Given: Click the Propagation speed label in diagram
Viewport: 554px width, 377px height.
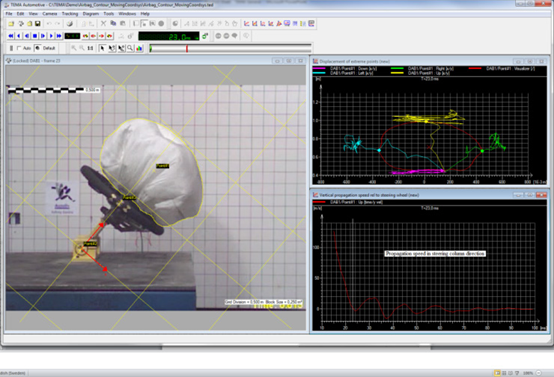Looking at the screenshot, I should (435, 253).
